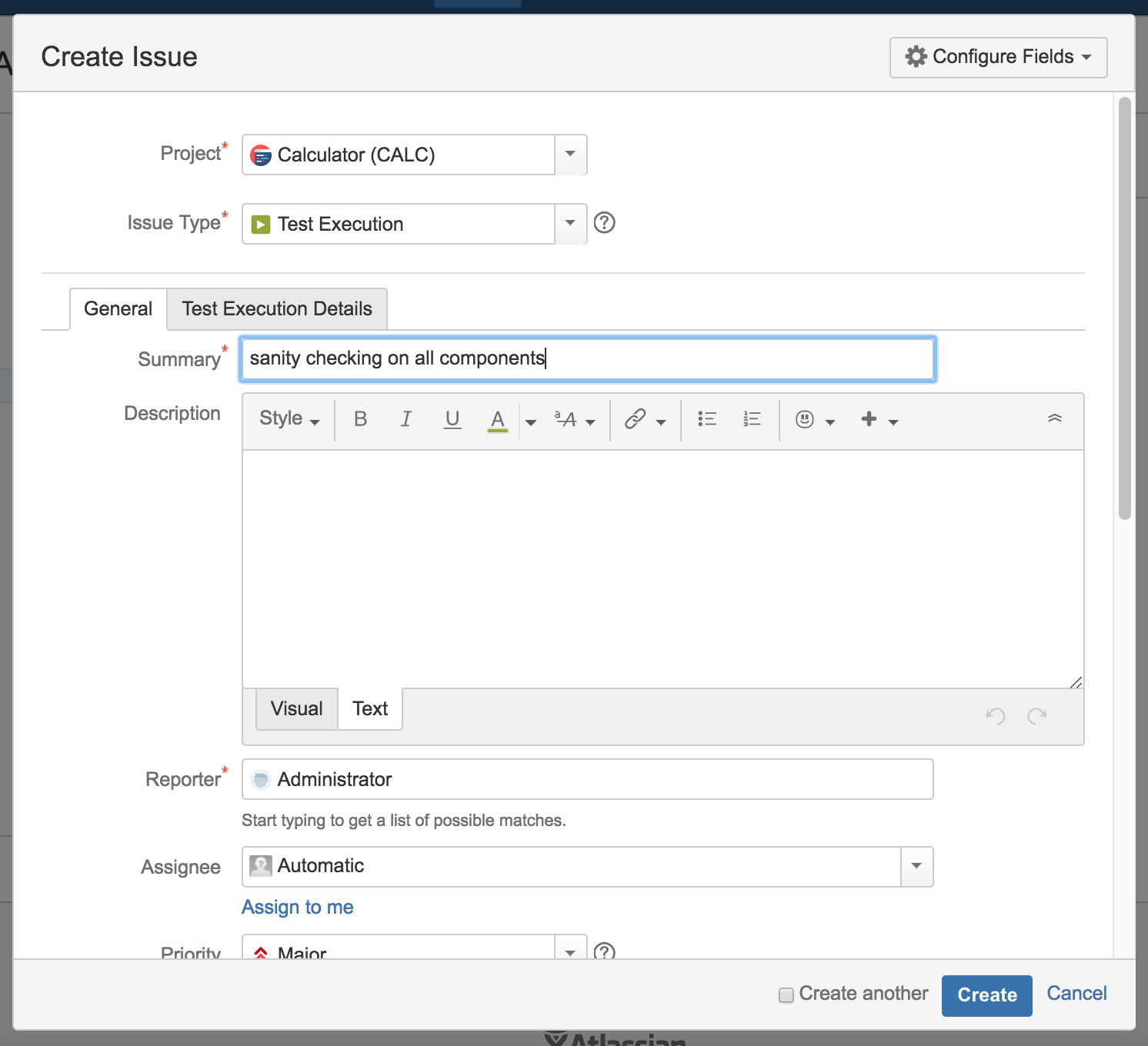Insert a numbered list
1148x1046 pixels.
coord(752,419)
